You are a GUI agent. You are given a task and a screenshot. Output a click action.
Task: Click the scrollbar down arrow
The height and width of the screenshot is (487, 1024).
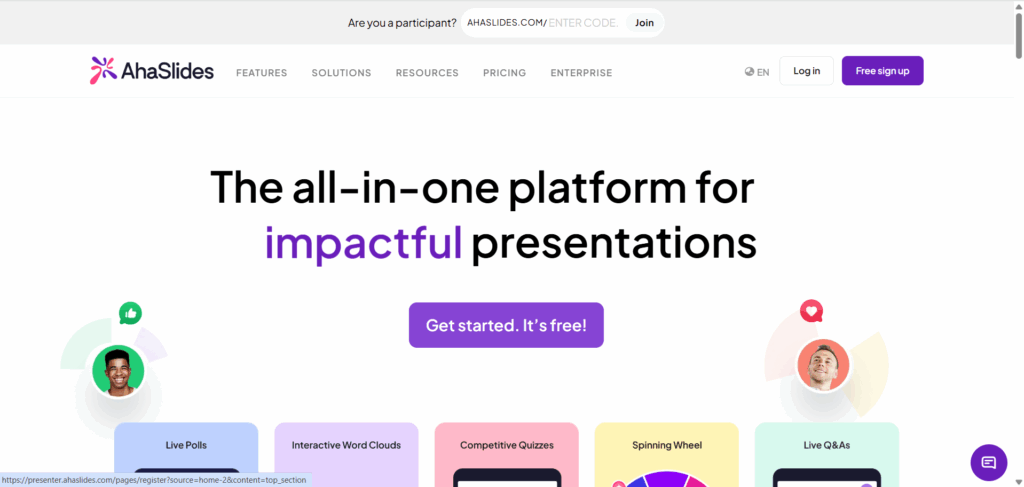(1017, 480)
